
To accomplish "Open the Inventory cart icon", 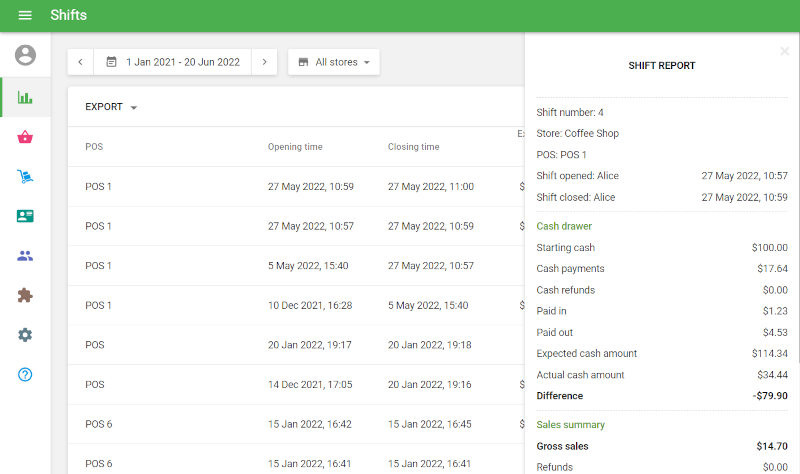I will pyautogui.click(x=25, y=177).
